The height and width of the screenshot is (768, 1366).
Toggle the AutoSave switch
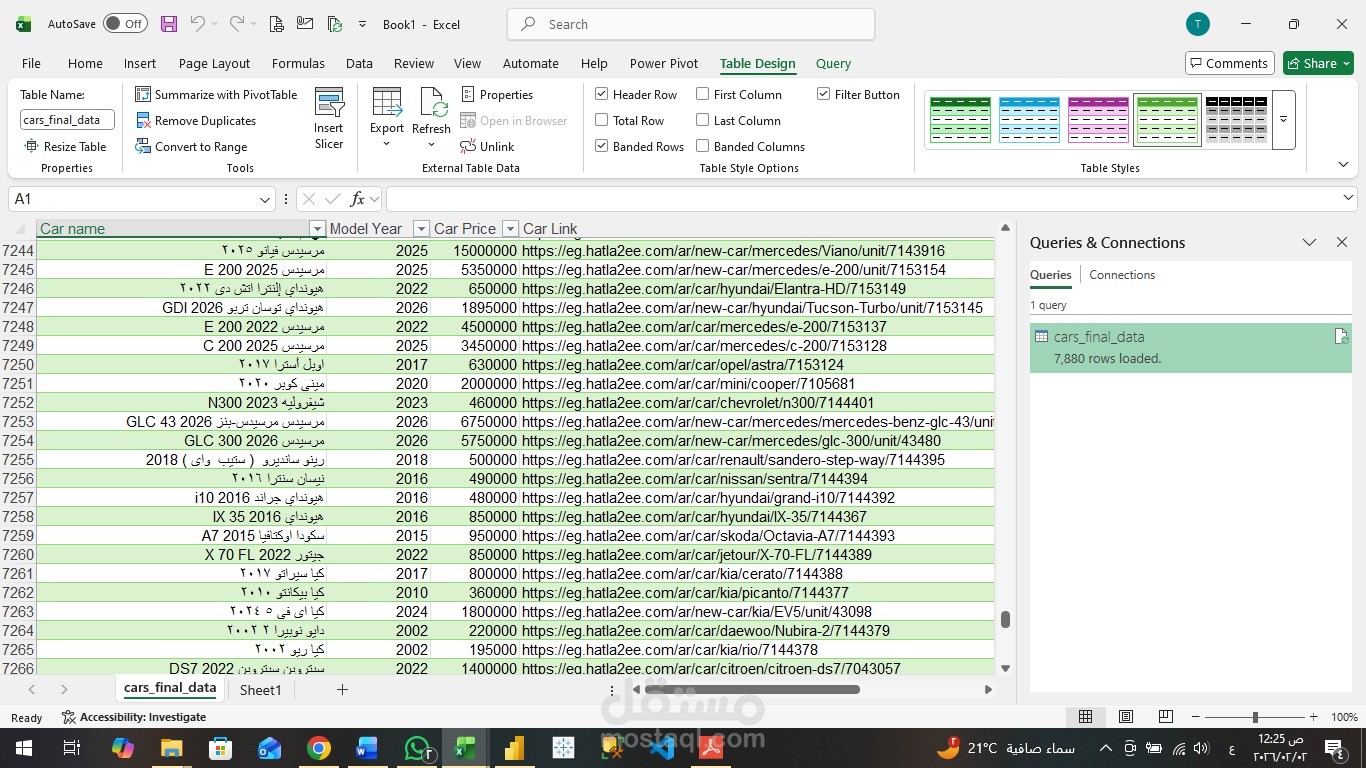(125, 24)
